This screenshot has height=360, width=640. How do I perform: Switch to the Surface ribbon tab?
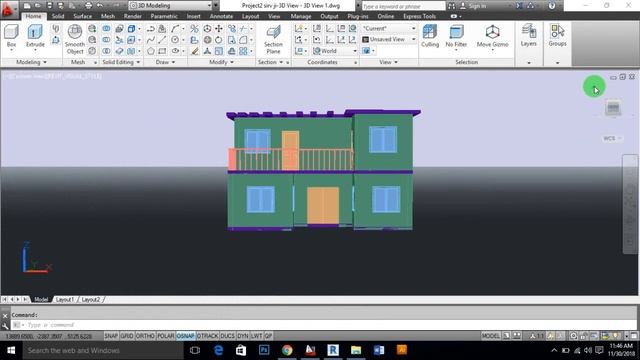click(82, 16)
